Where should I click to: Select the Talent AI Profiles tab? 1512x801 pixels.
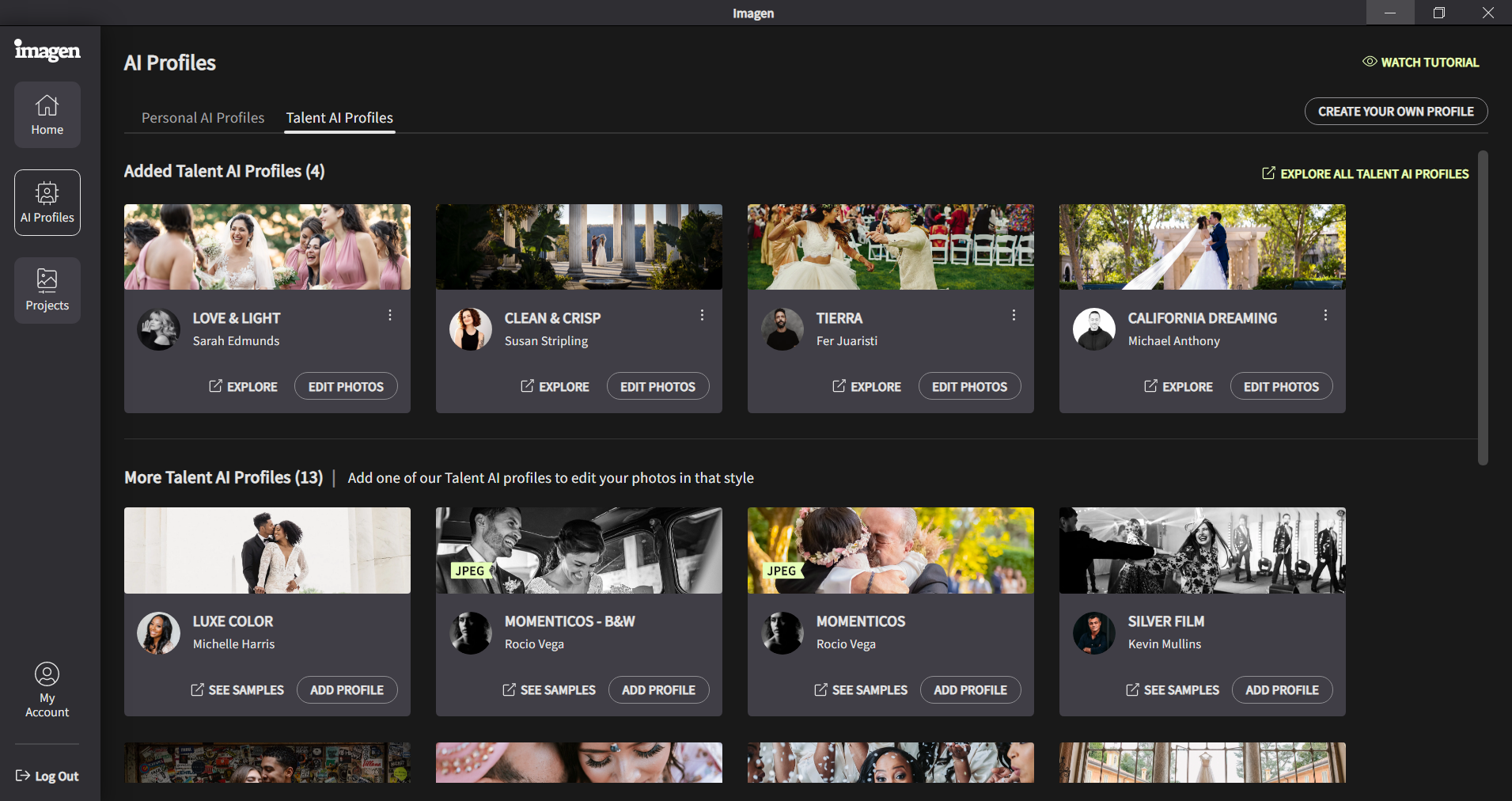tap(339, 118)
